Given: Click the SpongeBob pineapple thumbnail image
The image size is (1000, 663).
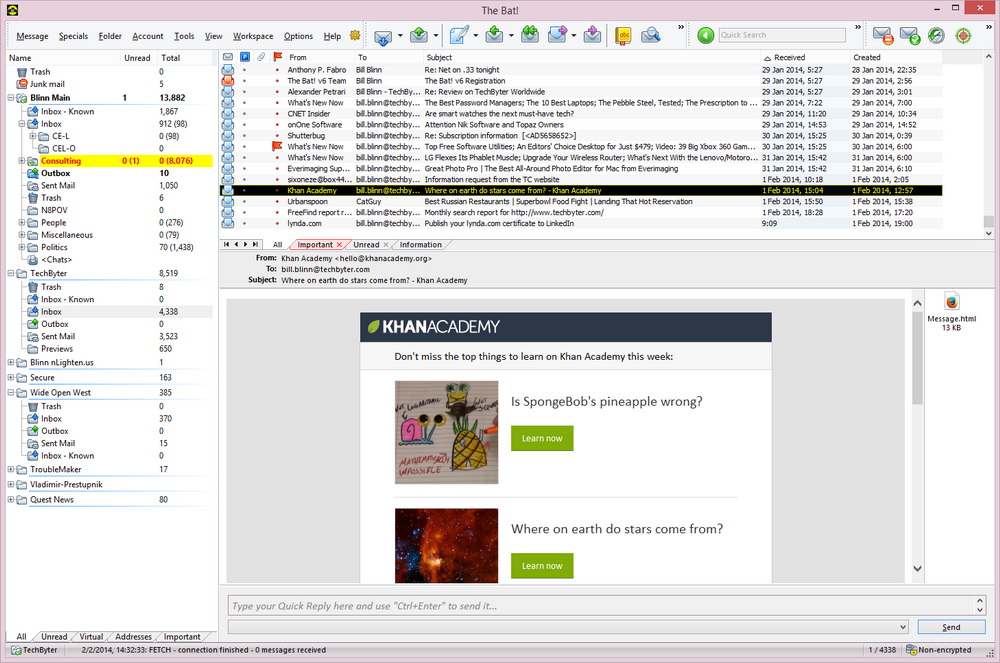Looking at the screenshot, I should coord(446,432).
